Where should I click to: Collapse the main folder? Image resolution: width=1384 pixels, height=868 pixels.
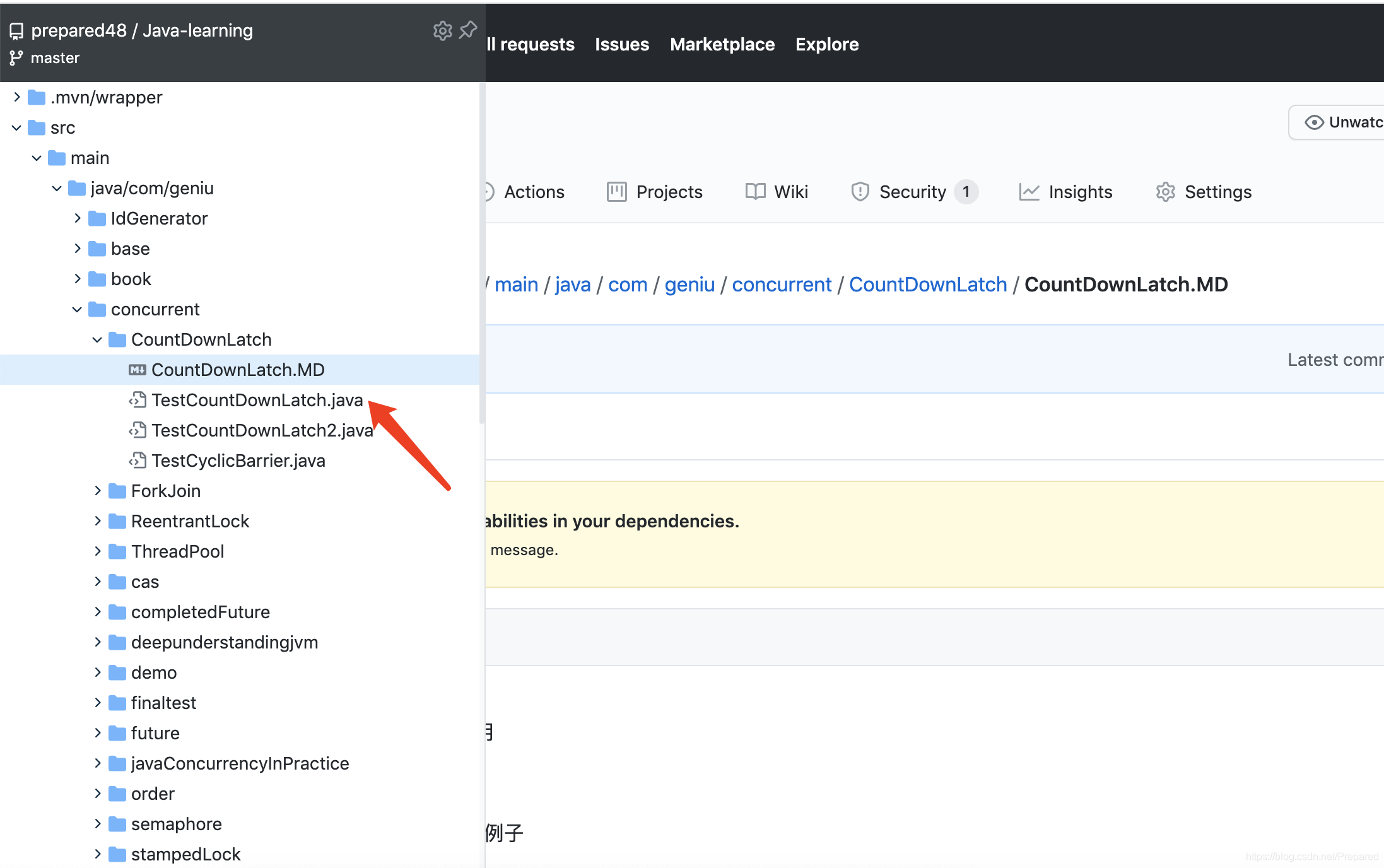(37, 158)
